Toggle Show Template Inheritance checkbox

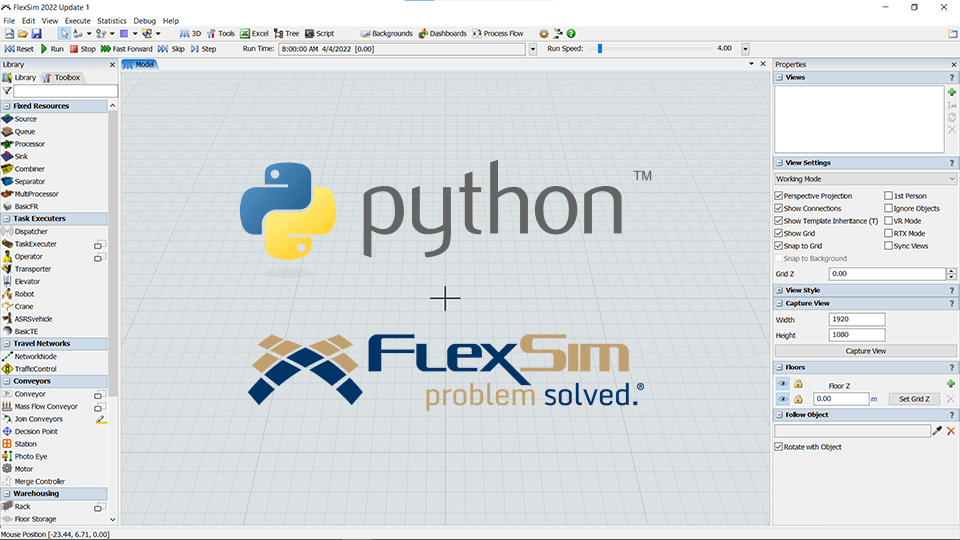[x=779, y=221]
